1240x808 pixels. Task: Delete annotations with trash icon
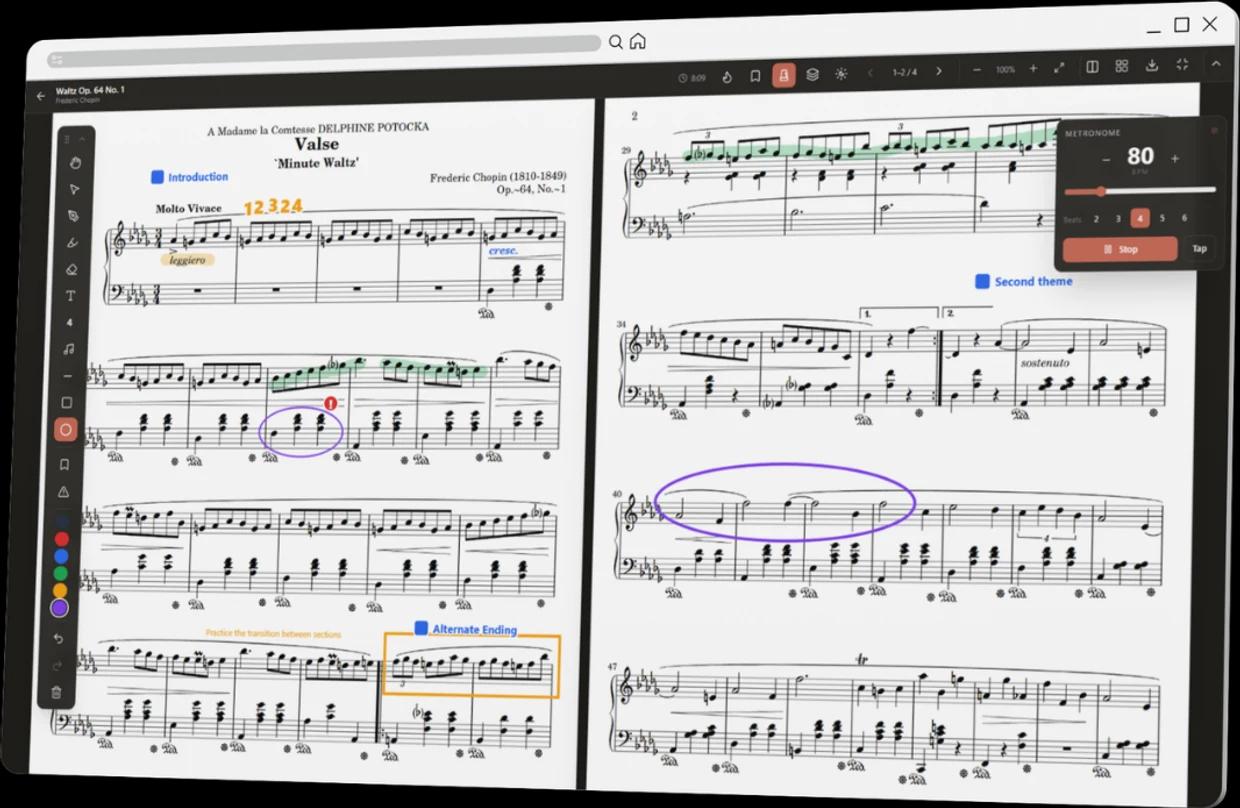point(56,692)
